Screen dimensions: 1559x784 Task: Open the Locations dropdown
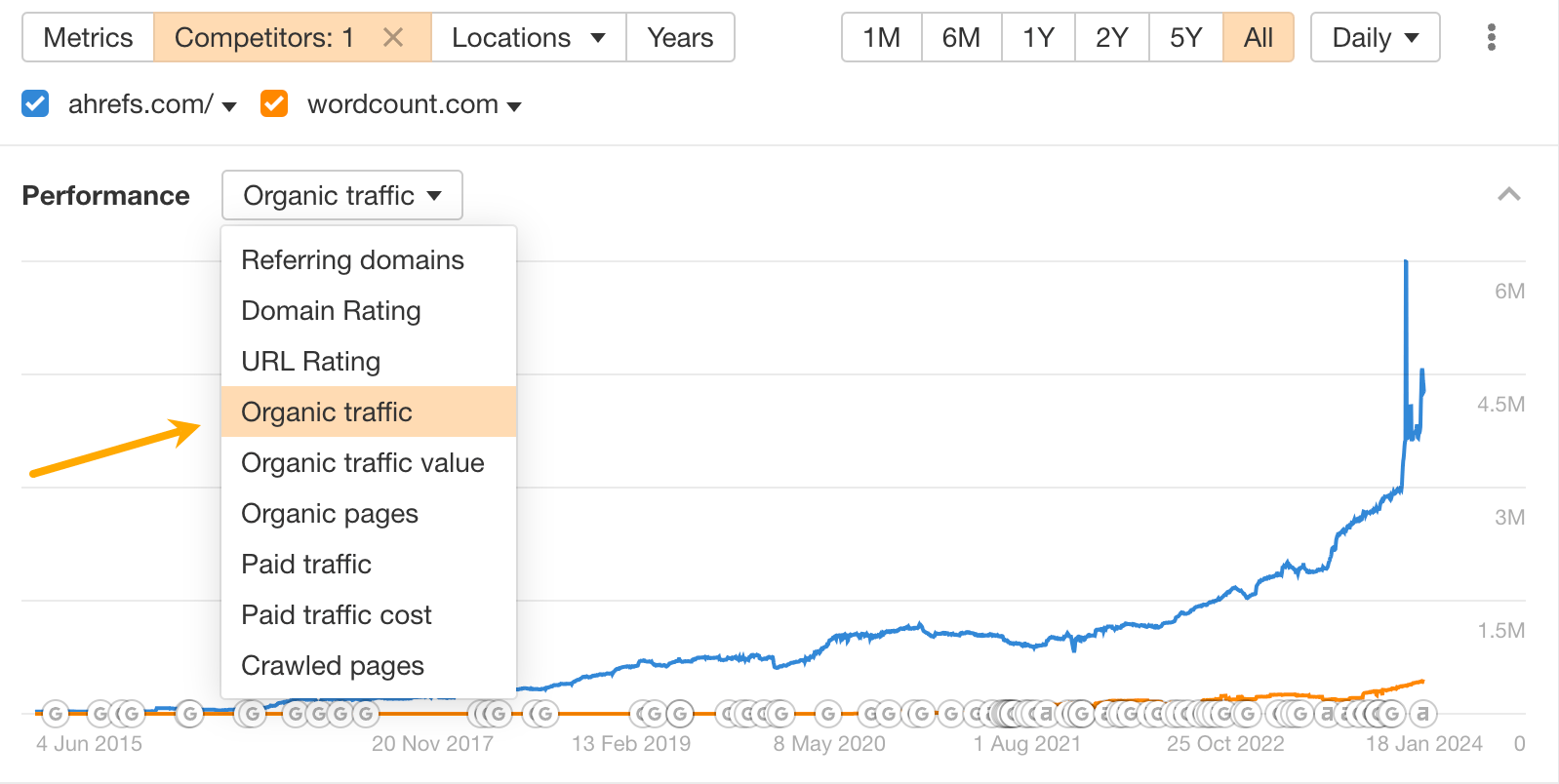(528, 37)
